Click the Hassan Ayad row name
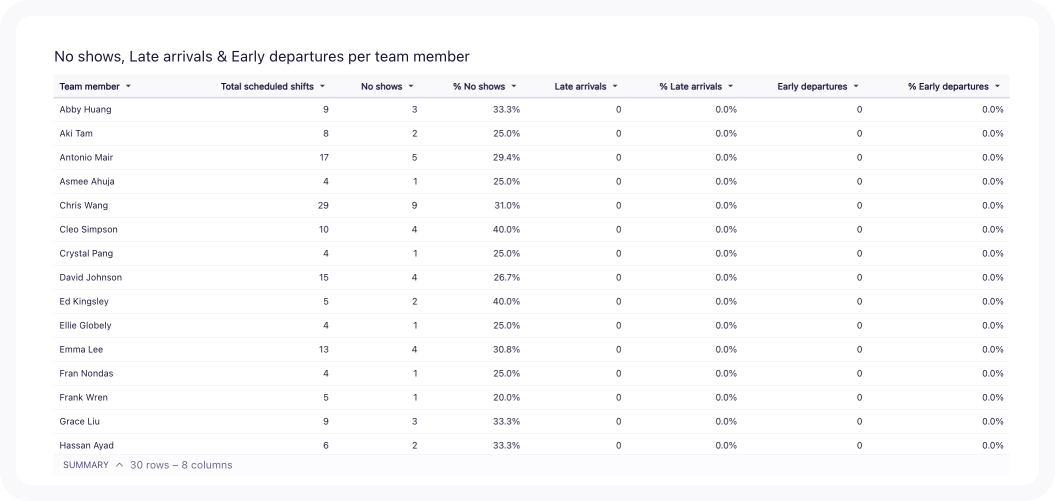This screenshot has width=1055, height=501. pos(88,445)
